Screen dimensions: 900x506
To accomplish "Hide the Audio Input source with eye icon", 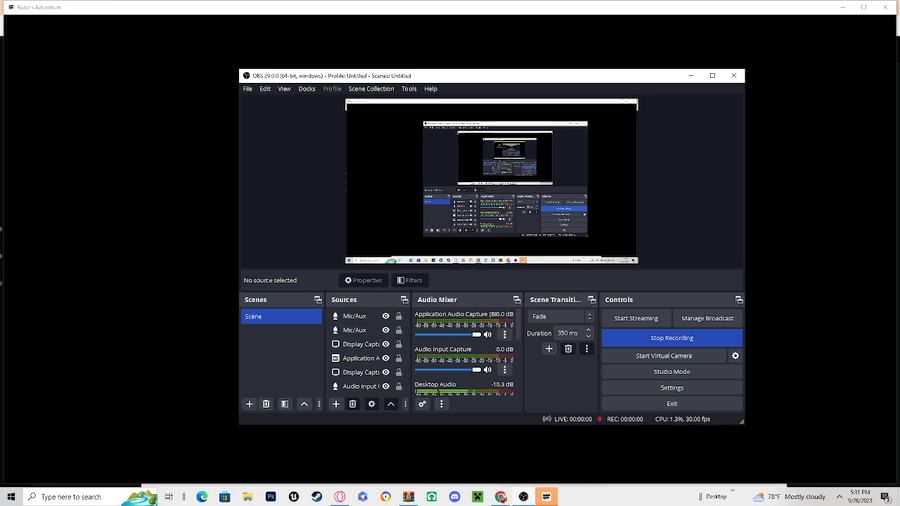I will pyautogui.click(x=386, y=386).
